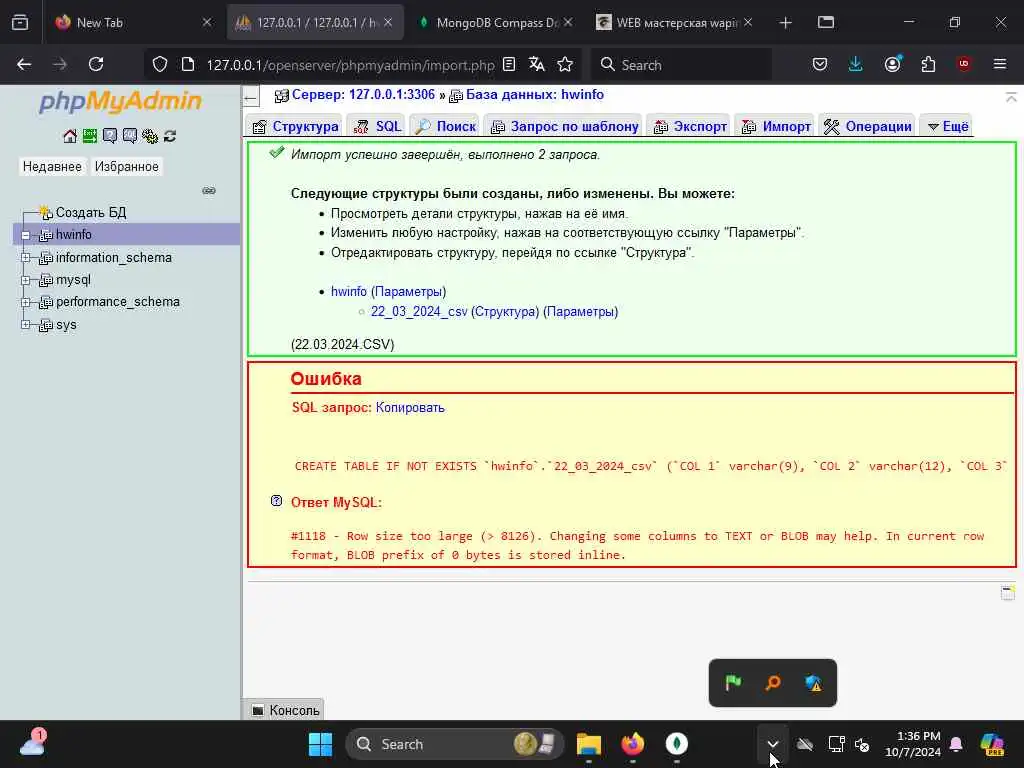The width and height of the screenshot is (1024, 768).
Task: Open uBlock Origin extension icon
Action: [964, 64]
